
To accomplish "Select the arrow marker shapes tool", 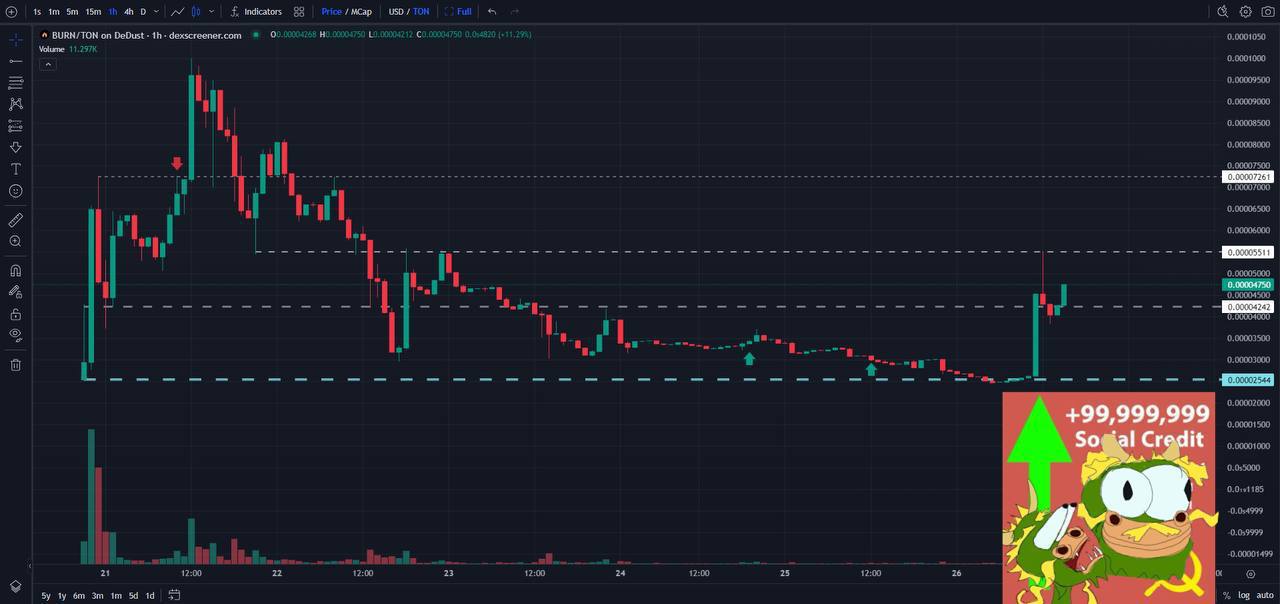I will [x=15, y=147].
